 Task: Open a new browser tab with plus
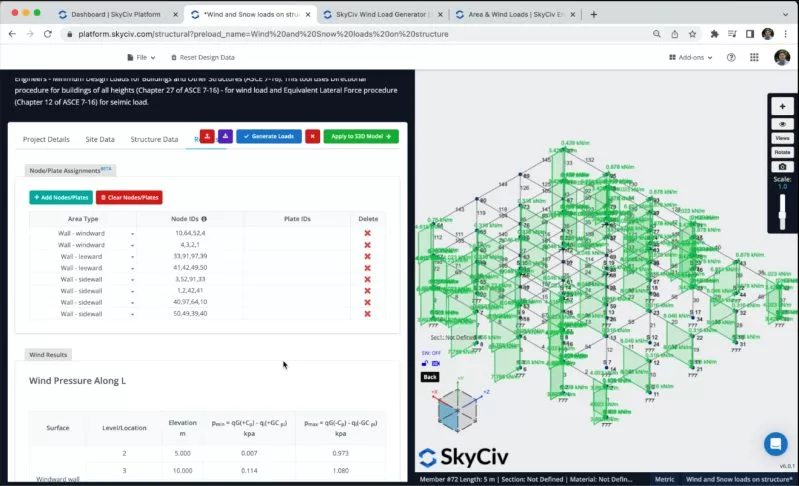(594, 14)
